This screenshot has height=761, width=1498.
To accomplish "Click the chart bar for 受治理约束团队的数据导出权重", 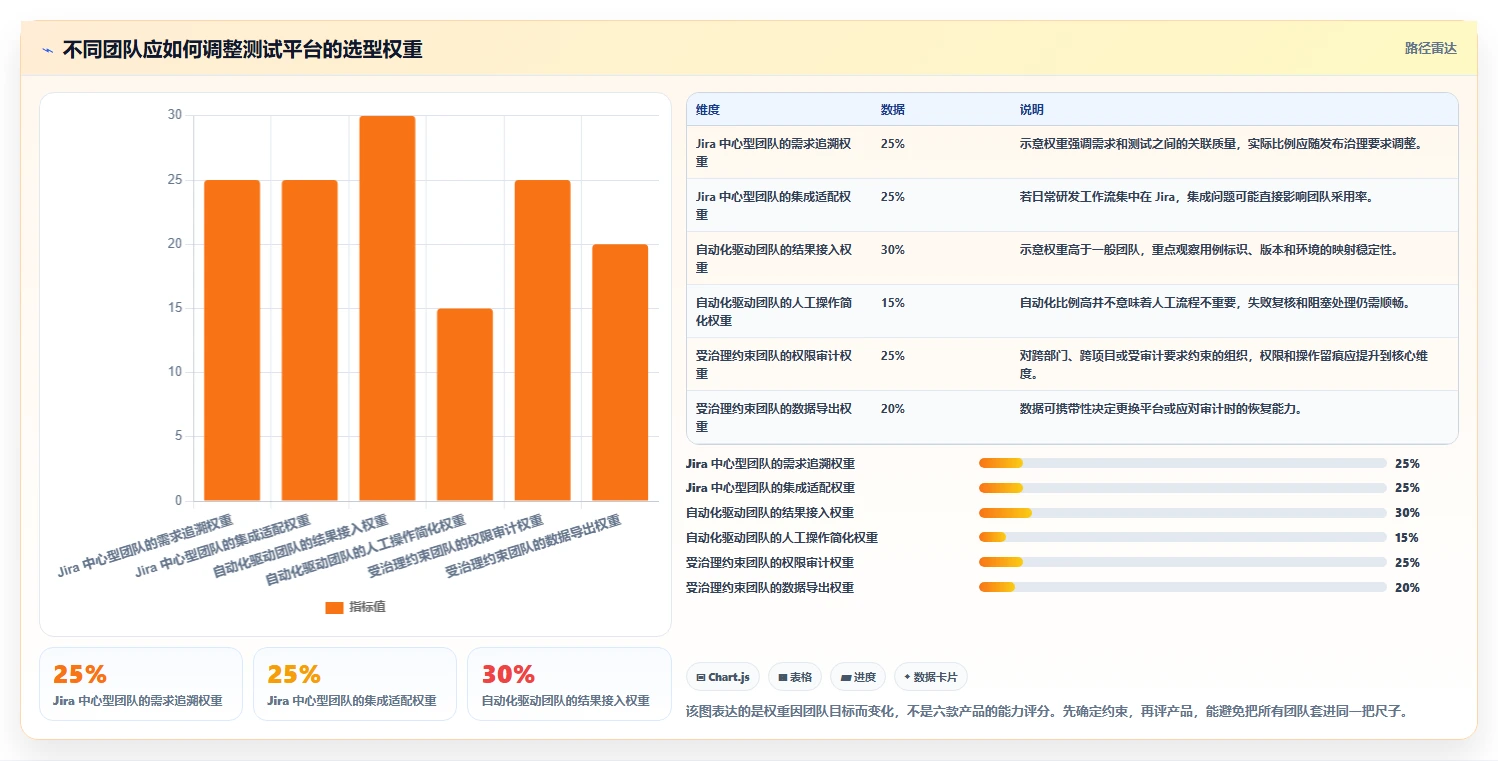I will (x=620, y=372).
